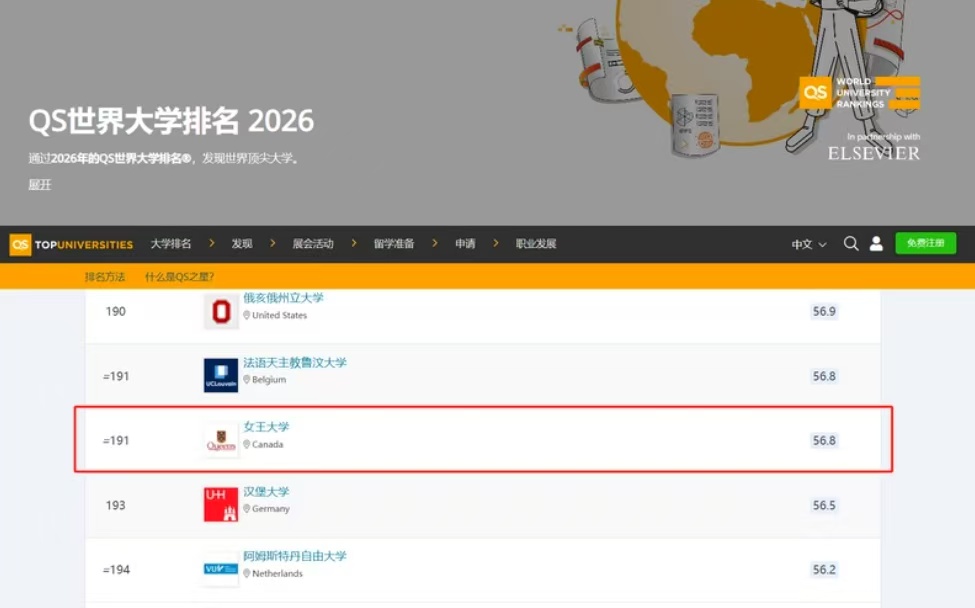Screen dimensions: 975x608
Task: Open the 申请 menu item
Action: coord(465,244)
